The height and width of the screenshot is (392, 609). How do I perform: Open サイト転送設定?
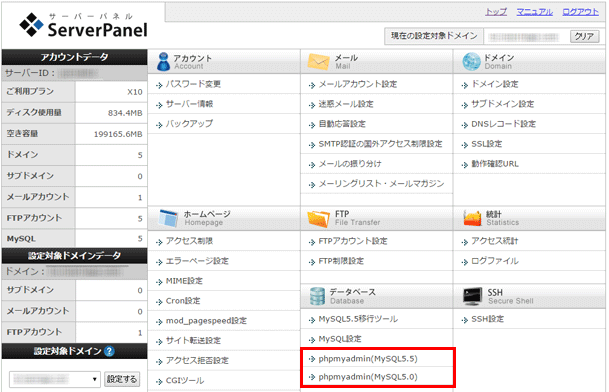[193, 340]
